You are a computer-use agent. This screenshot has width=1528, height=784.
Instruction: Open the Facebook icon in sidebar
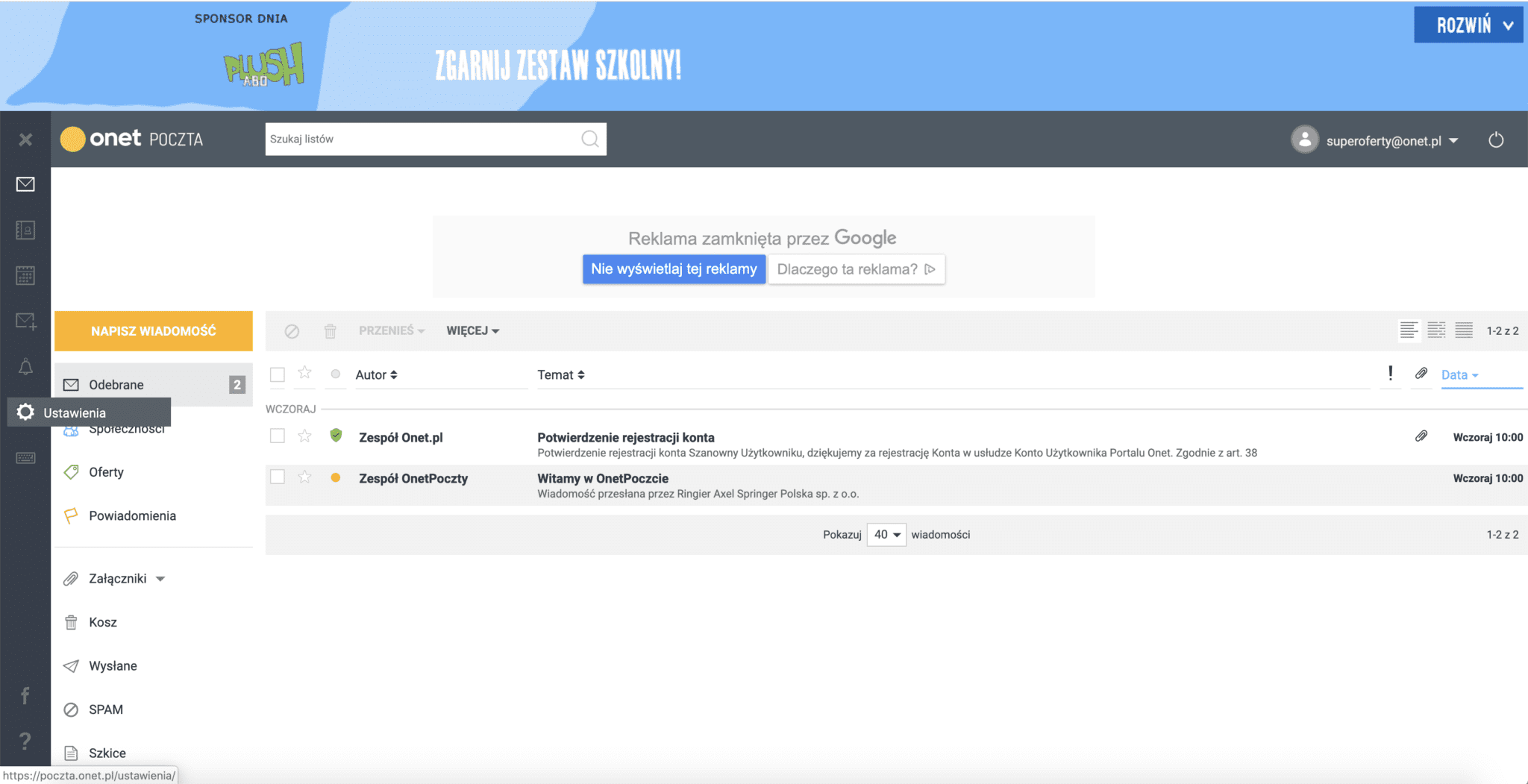(25, 695)
